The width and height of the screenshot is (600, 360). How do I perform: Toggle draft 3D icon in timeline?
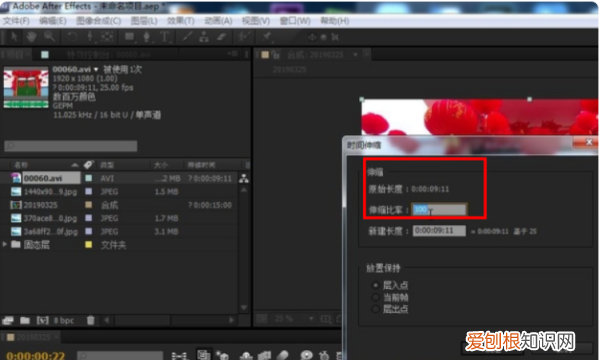222,355
